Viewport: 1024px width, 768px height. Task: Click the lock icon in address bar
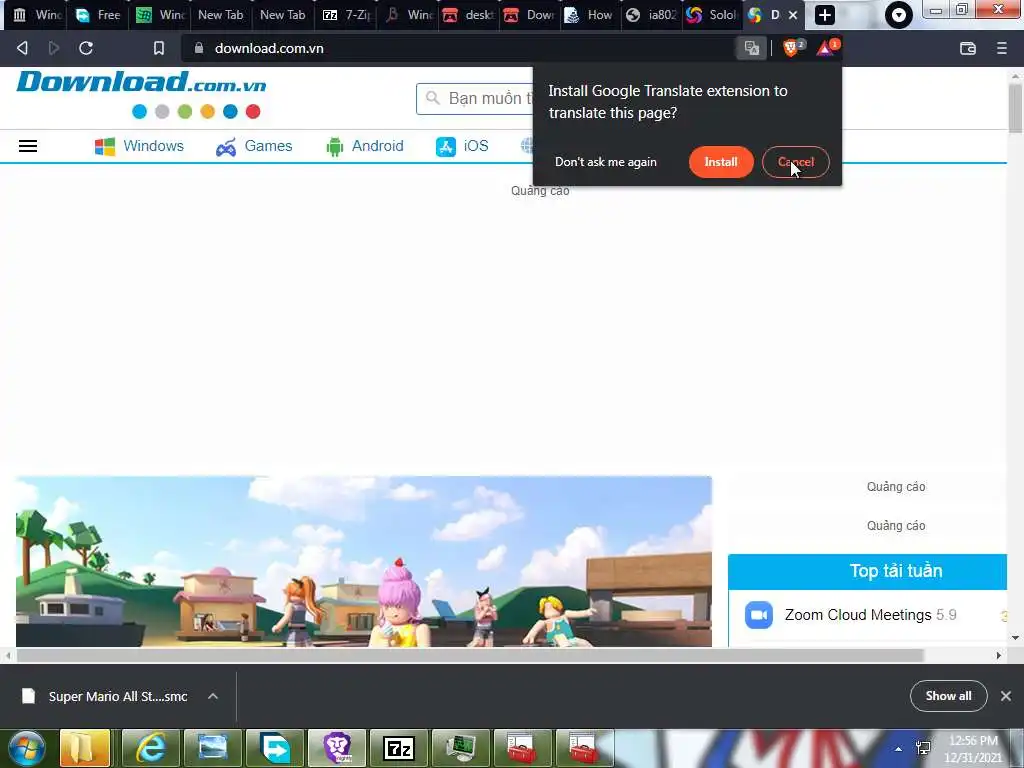point(199,48)
